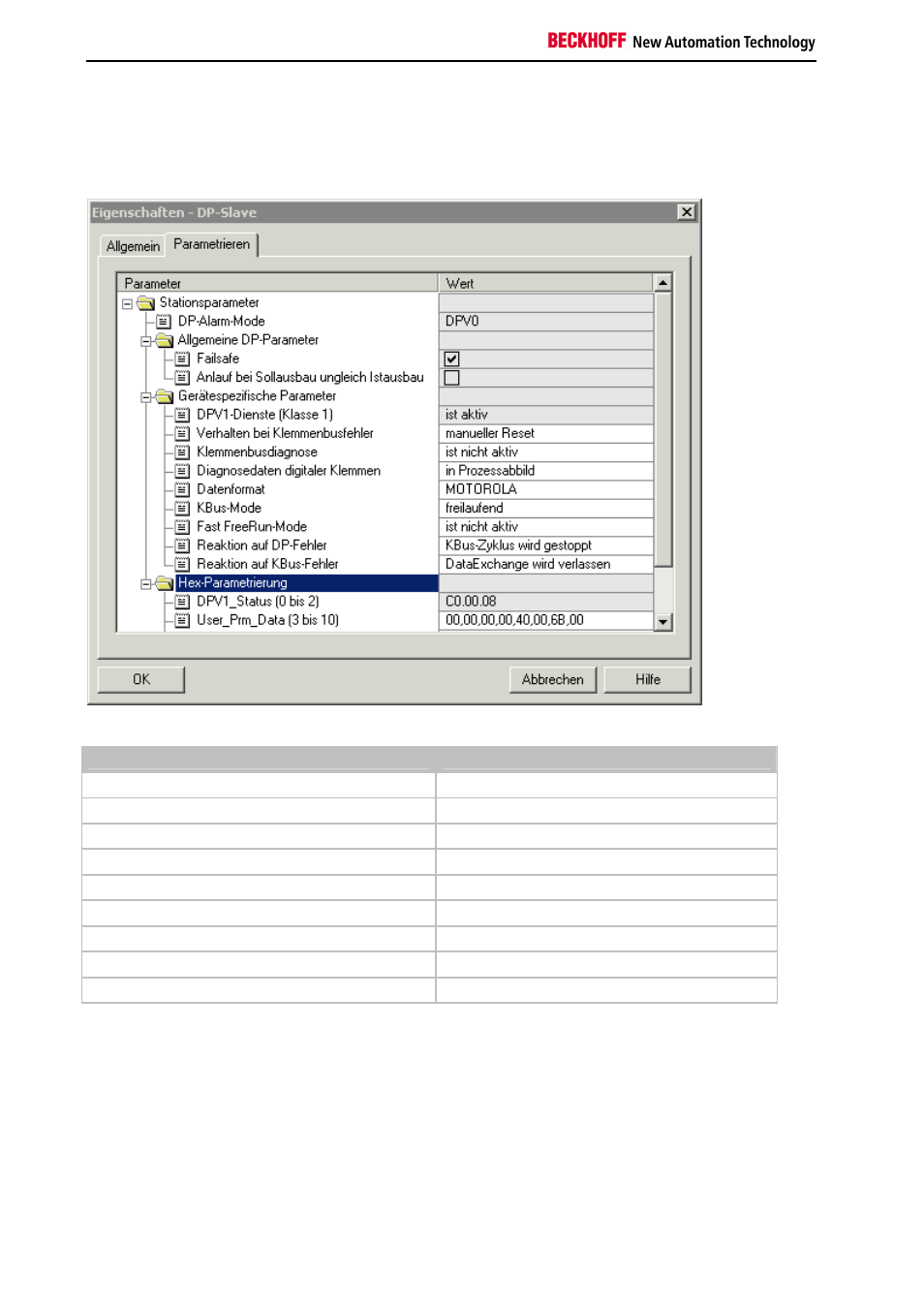Viewport: 924px width, 1308px height.
Task: Collapse the Allgemeine DP-Parameter node
Action: (146, 341)
